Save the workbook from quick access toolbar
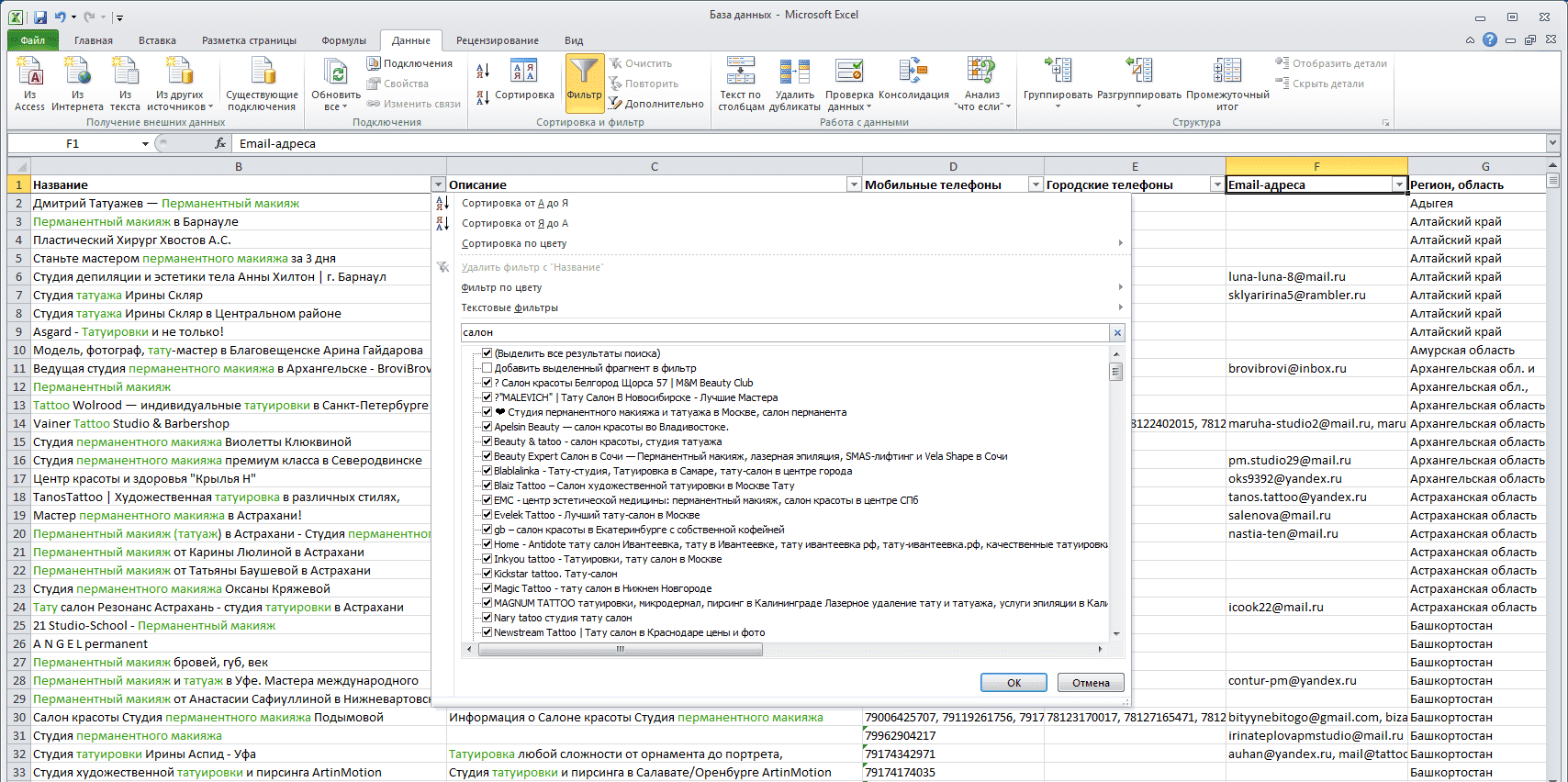Image resolution: width=1568 pixels, height=782 pixels. point(40,17)
